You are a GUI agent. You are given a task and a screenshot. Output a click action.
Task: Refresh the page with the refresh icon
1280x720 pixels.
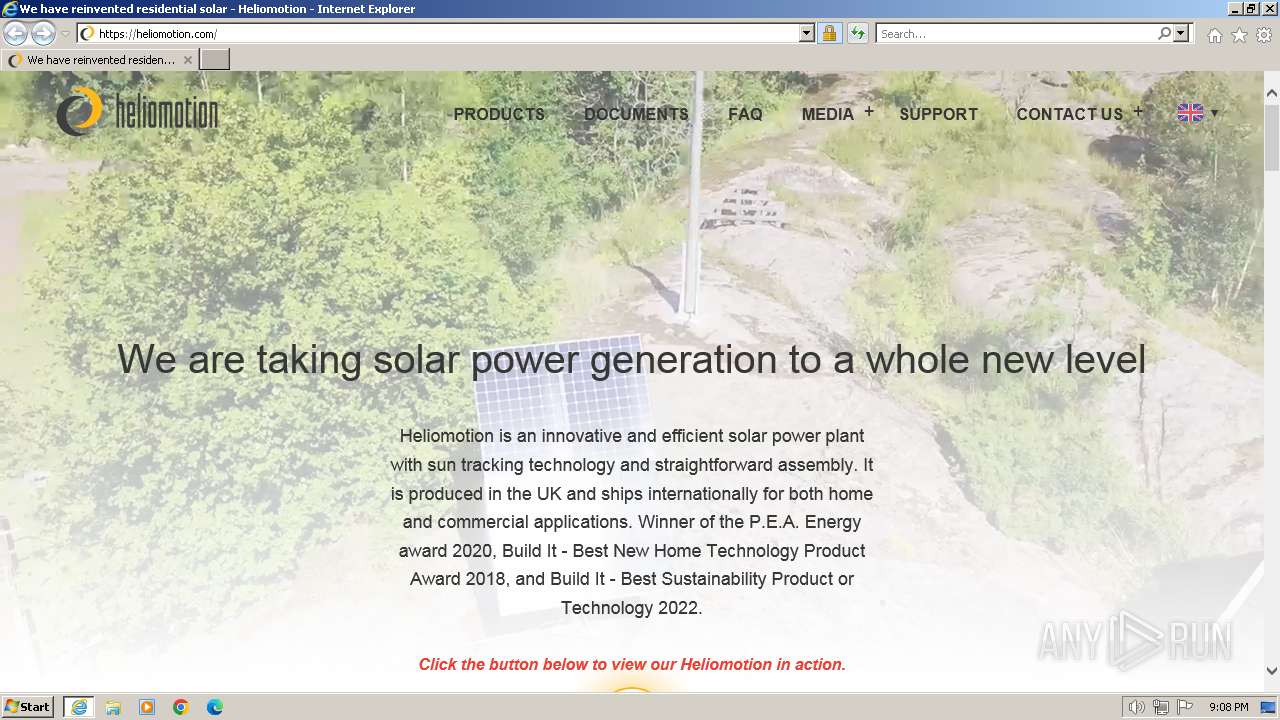(x=858, y=33)
